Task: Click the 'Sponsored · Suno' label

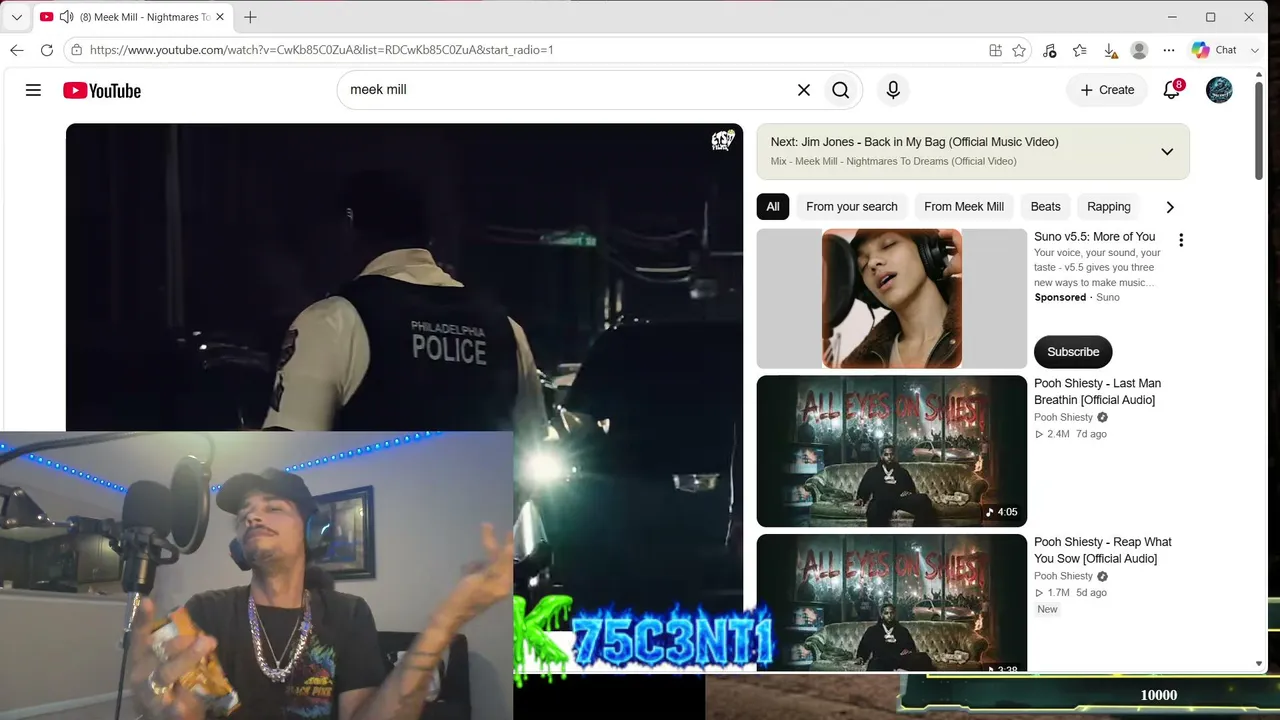Action: 1077,297
